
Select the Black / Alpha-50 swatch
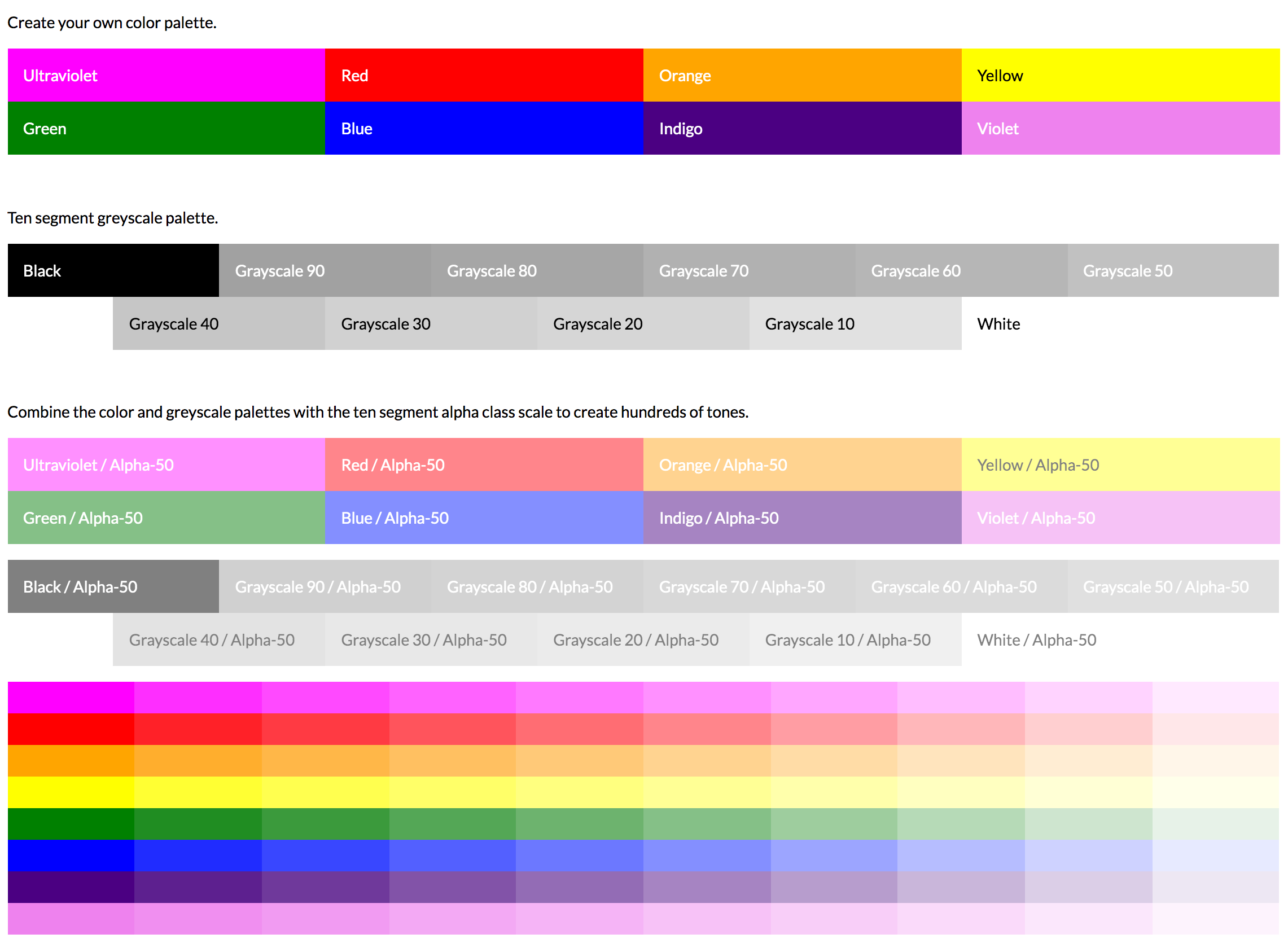point(113,586)
